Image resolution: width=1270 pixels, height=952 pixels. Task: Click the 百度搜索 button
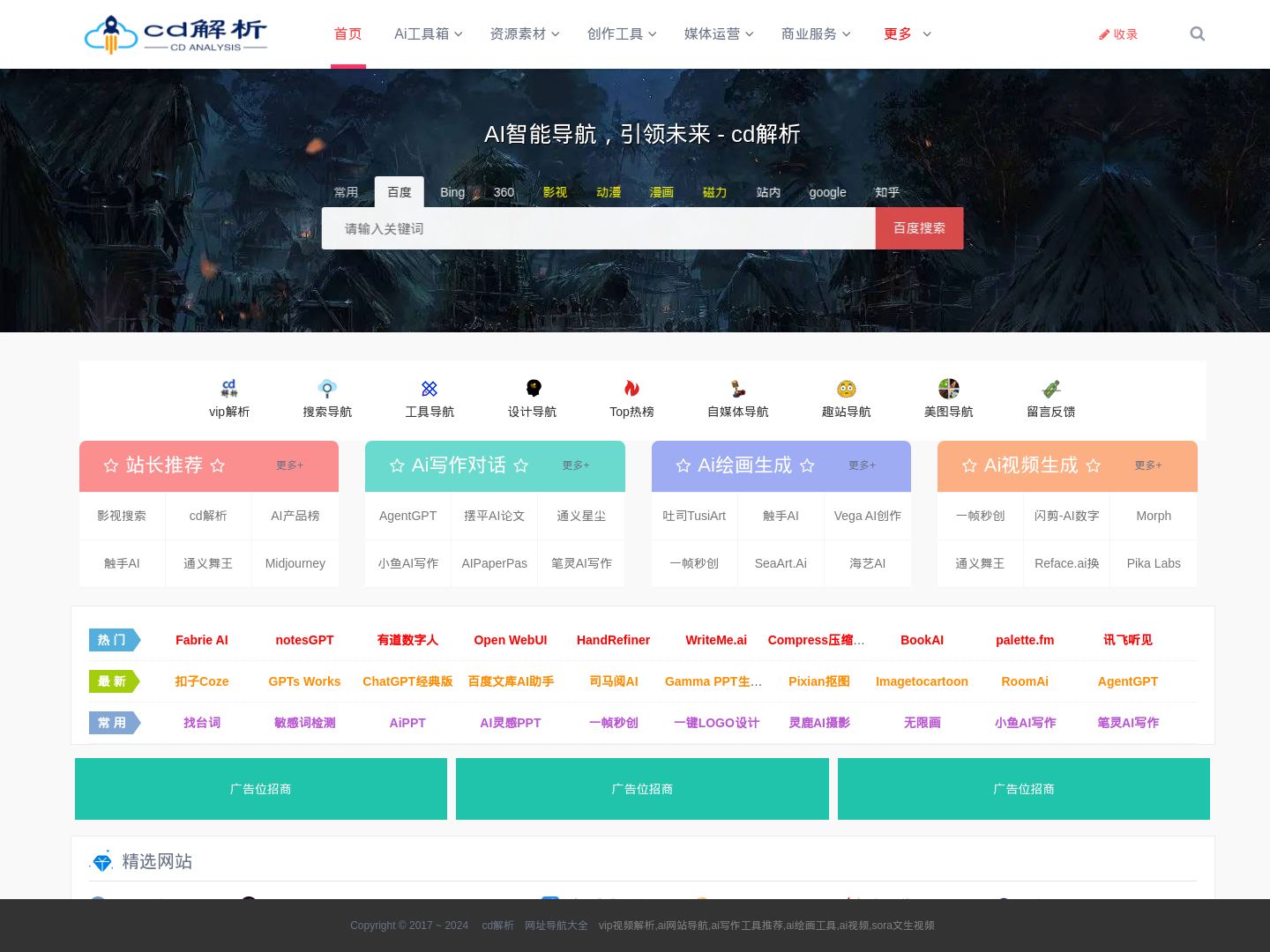[x=919, y=228]
